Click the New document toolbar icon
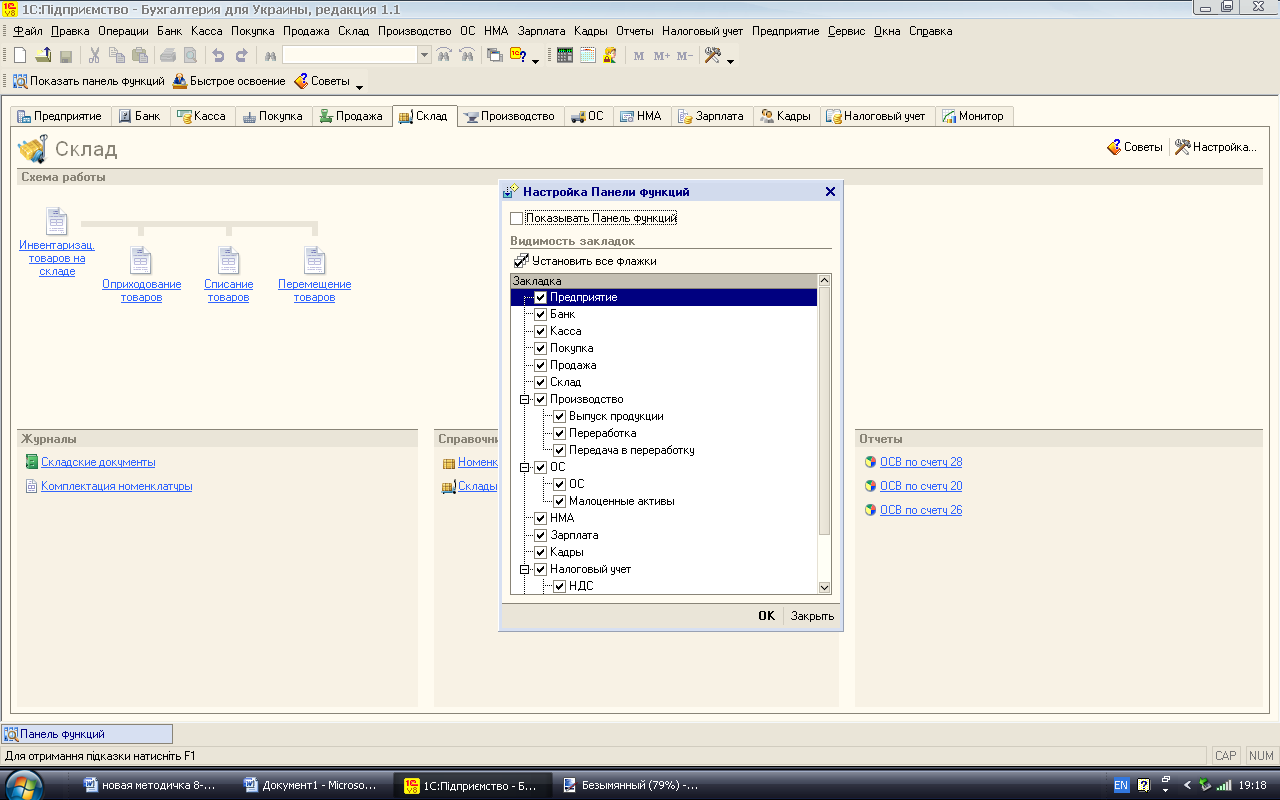Image resolution: width=1280 pixels, height=800 pixels. click(x=20, y=56)
